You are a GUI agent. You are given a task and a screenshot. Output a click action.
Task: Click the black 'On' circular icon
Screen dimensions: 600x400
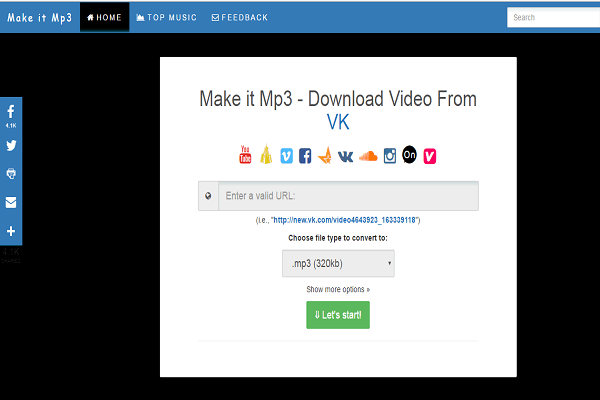[409, 155]
